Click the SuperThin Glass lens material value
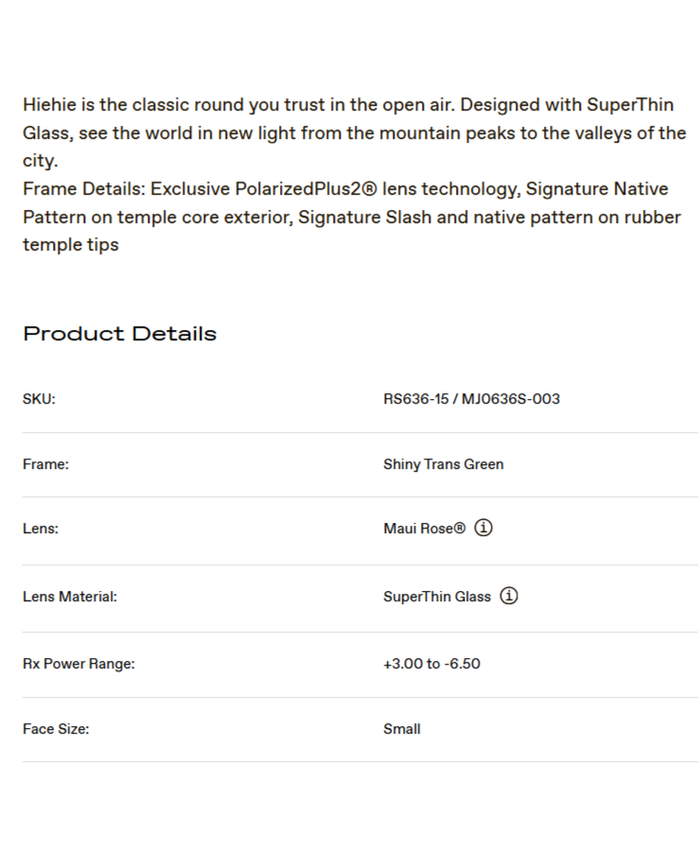 tap(437, 597)
